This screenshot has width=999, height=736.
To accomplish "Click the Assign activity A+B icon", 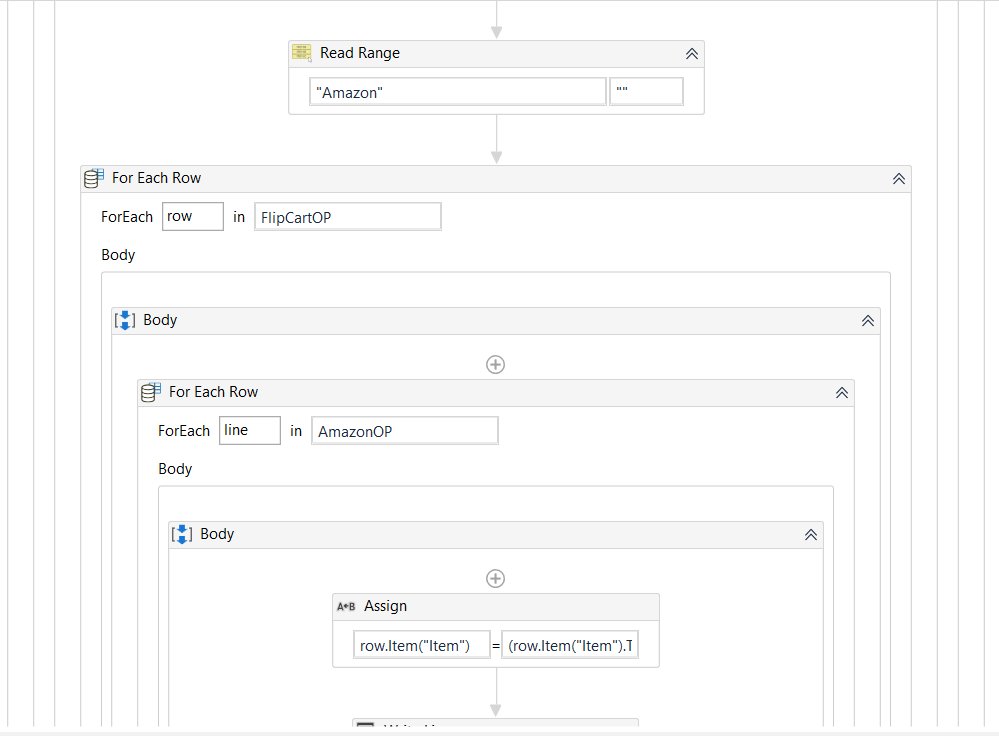I will (346, 606).
